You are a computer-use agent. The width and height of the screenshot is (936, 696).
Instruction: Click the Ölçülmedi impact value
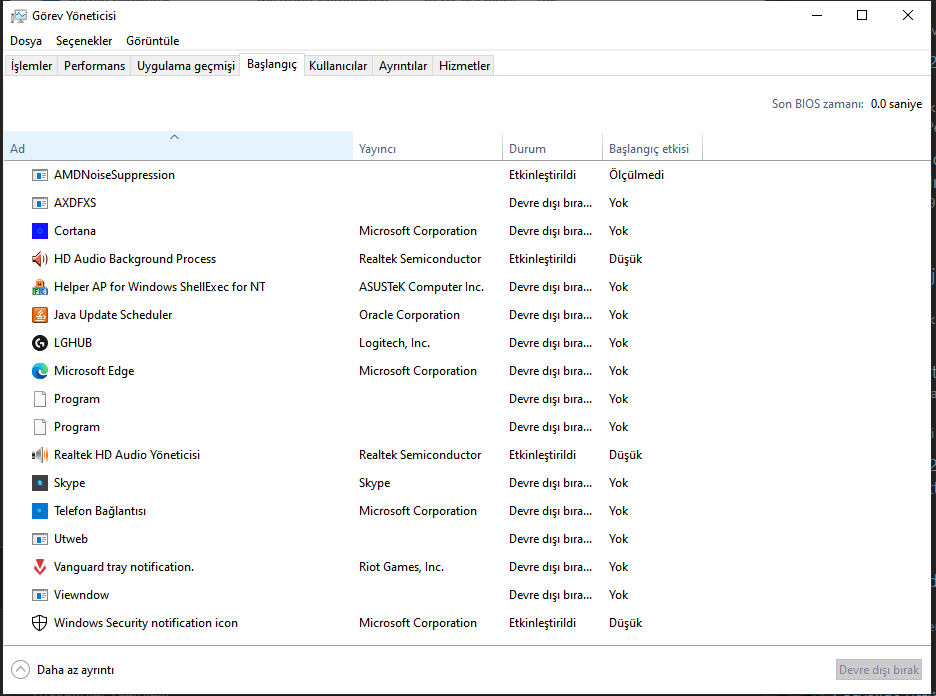coord(636,175)
